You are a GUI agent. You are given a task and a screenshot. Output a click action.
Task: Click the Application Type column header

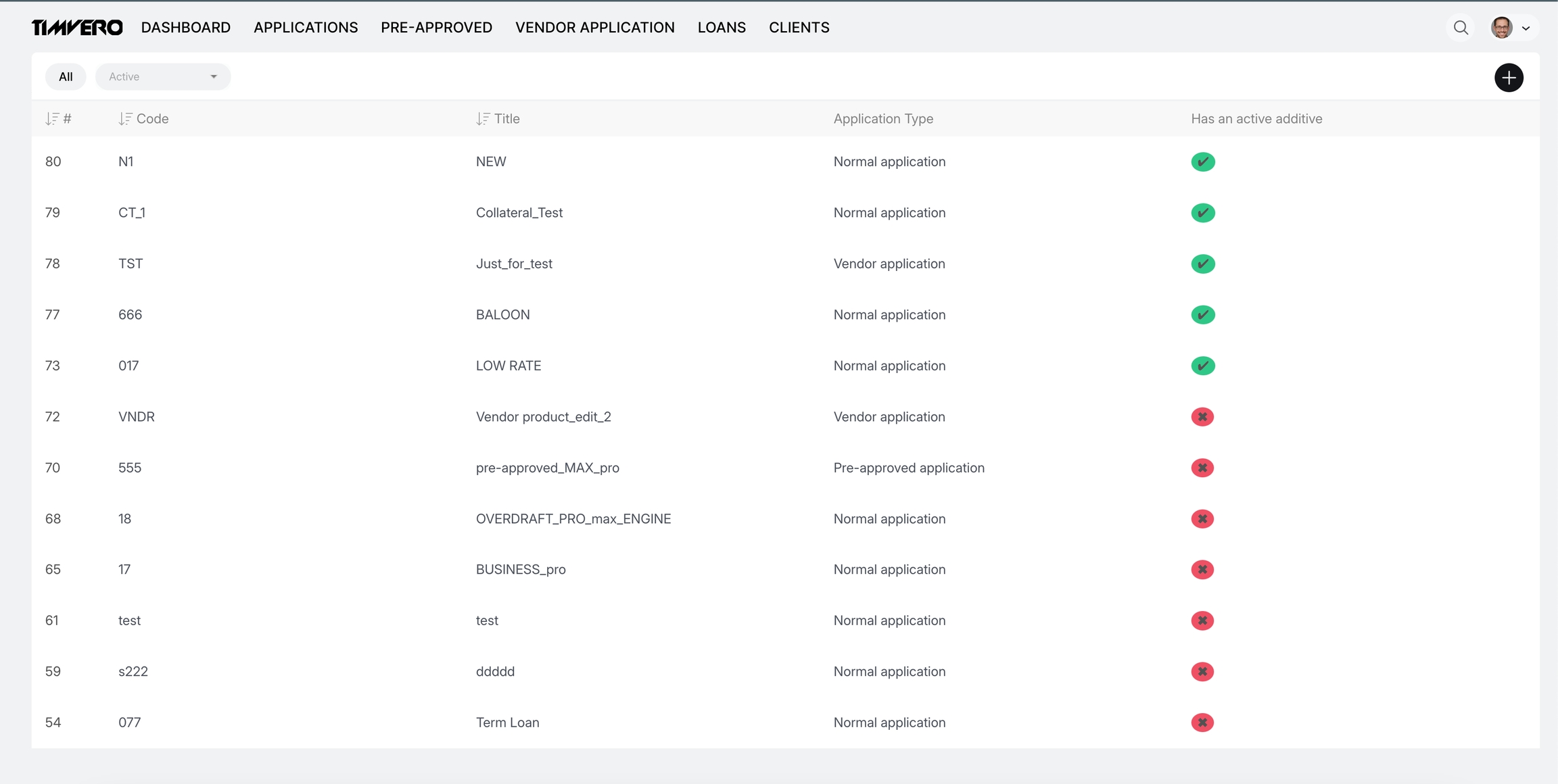[x=883, y=119]
